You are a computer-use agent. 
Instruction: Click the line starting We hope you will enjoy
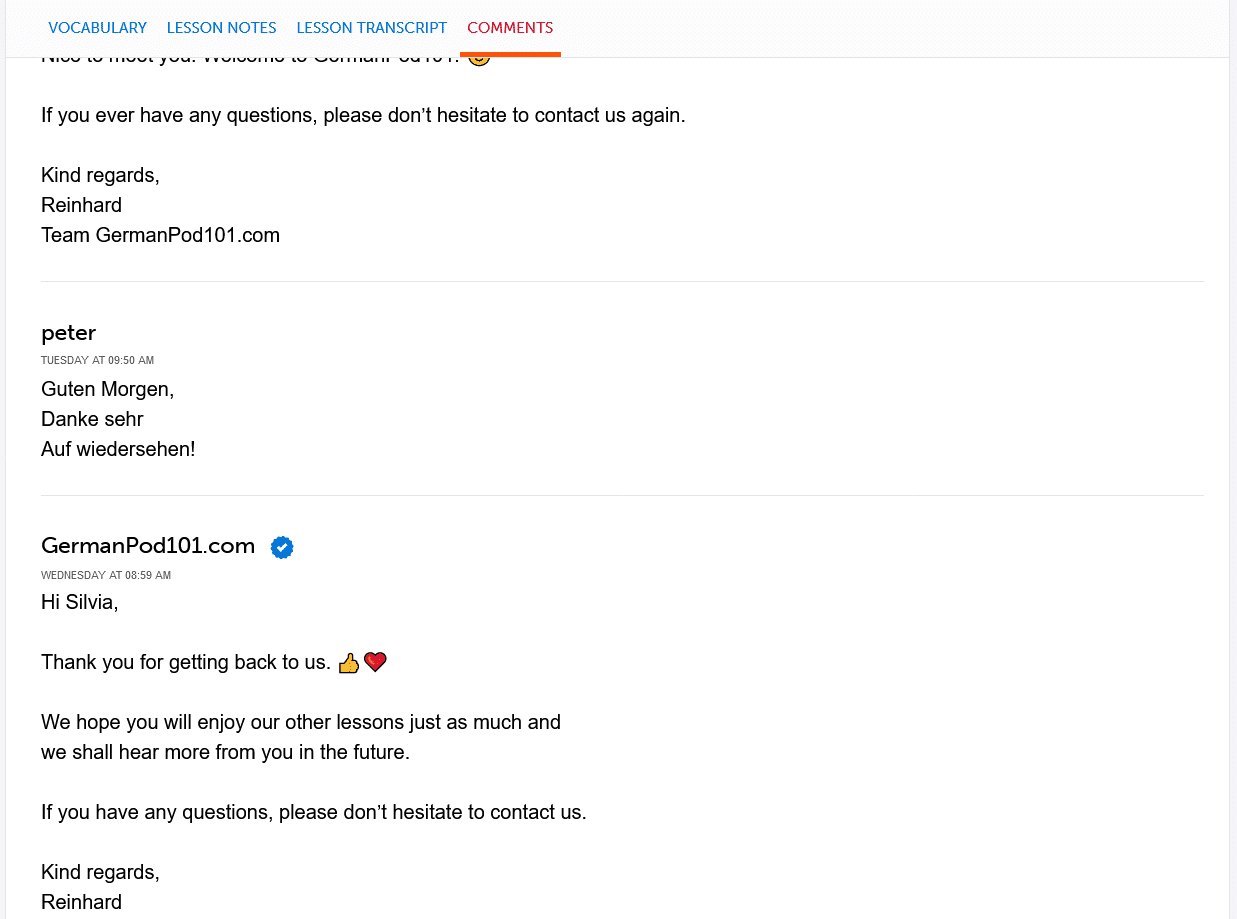(300, 722)
